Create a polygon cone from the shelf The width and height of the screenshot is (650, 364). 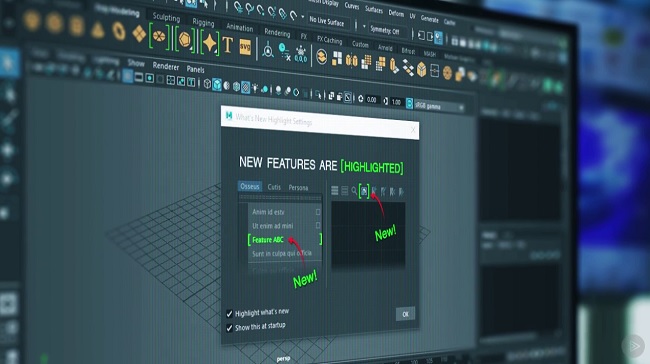(x=97, y=30)
